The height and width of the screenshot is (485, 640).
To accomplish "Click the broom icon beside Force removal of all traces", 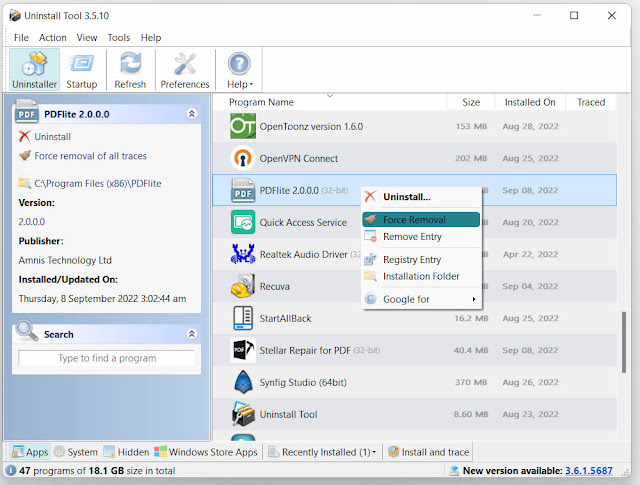I will click(x=25, y=156).
